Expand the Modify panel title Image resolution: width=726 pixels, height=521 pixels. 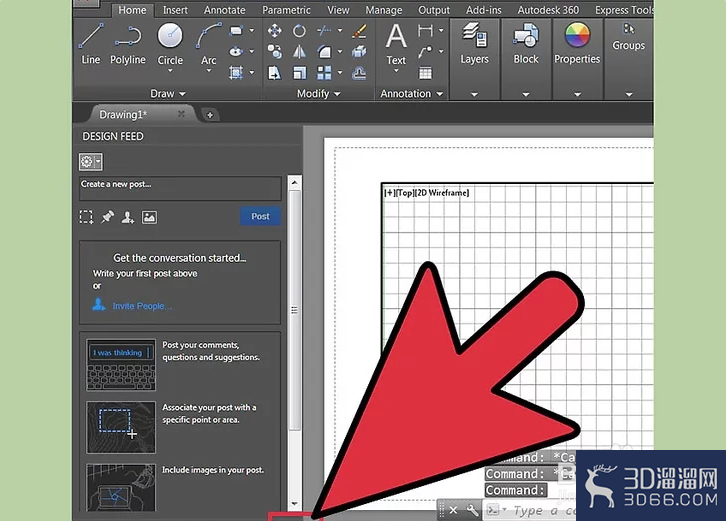click(319, 94)
